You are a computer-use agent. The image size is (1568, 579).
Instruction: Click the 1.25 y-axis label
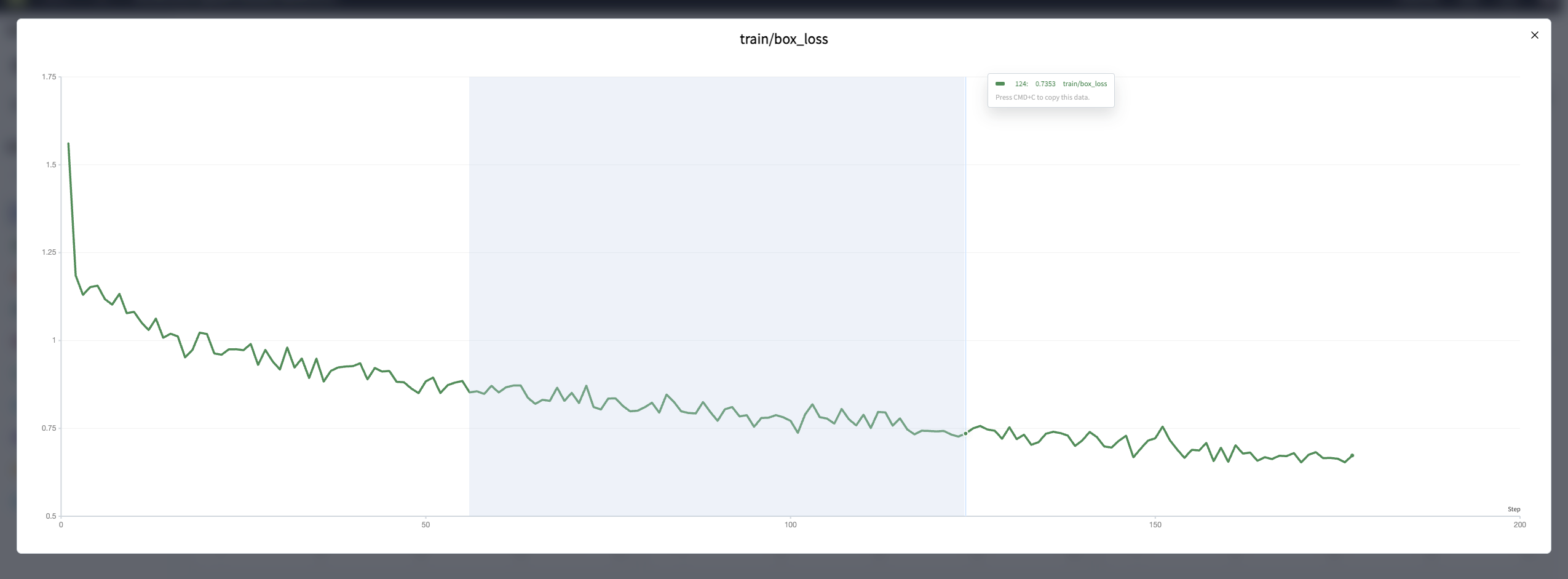pos(49,252)
